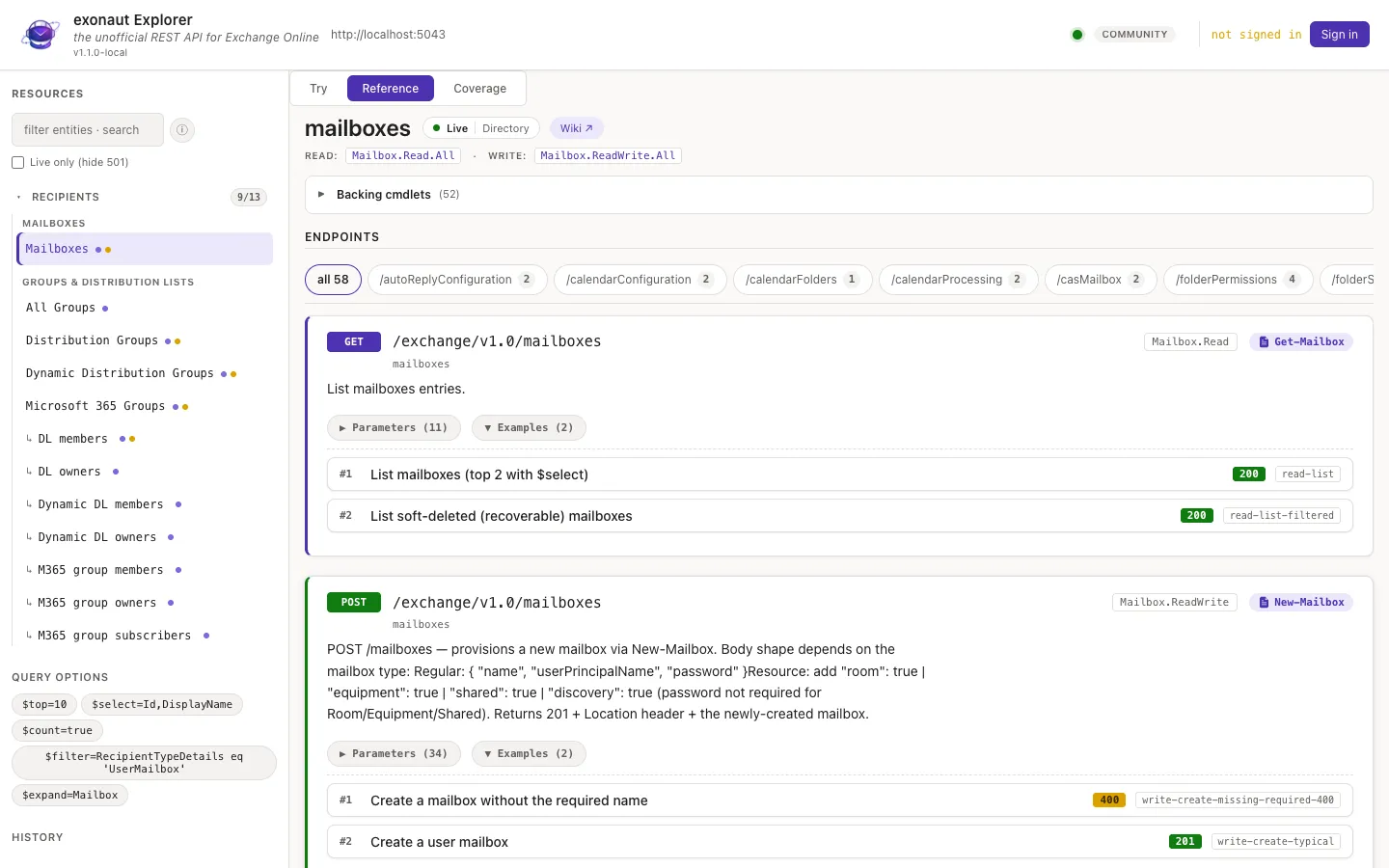
Task: Click the http://localhost:5043 address text
Action: click(388, 35)
